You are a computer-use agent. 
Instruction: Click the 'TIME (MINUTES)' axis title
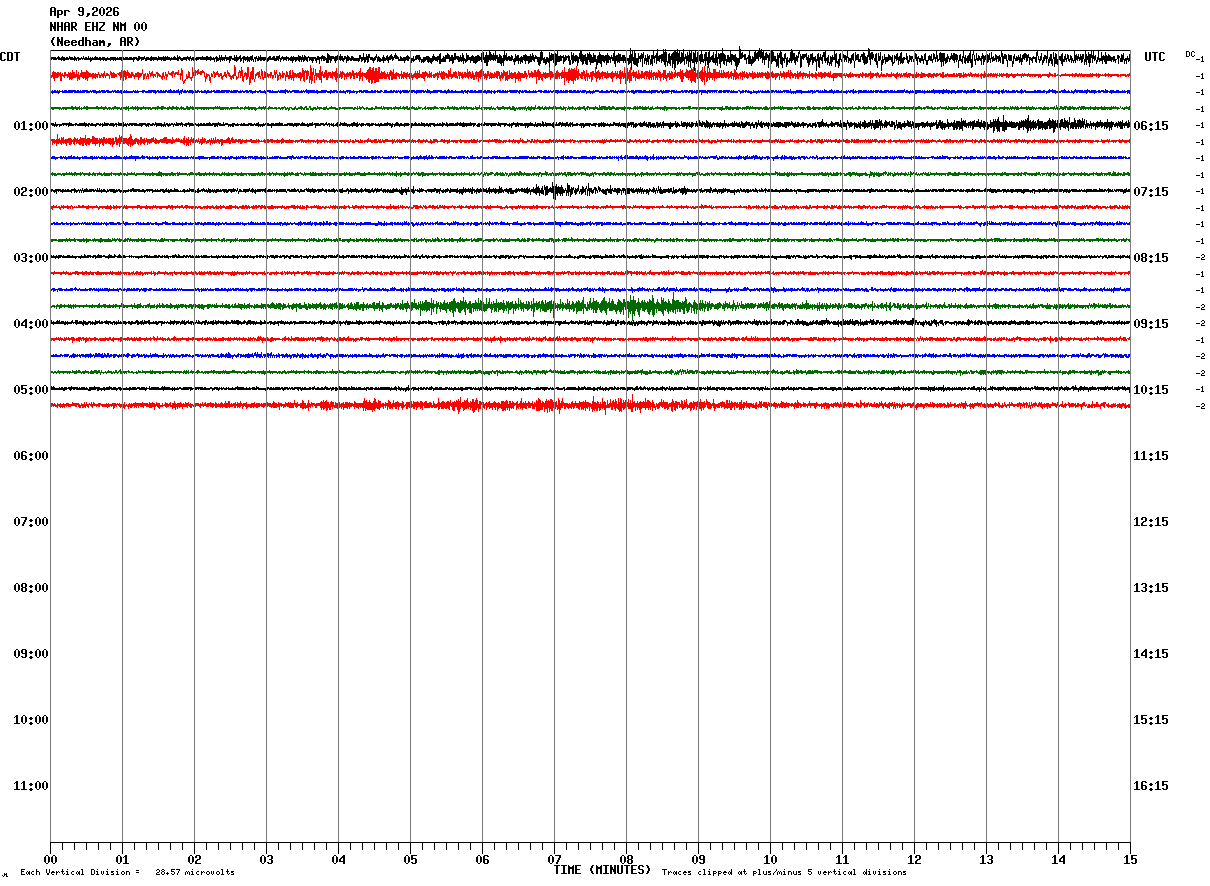click(x=602, y=870)
